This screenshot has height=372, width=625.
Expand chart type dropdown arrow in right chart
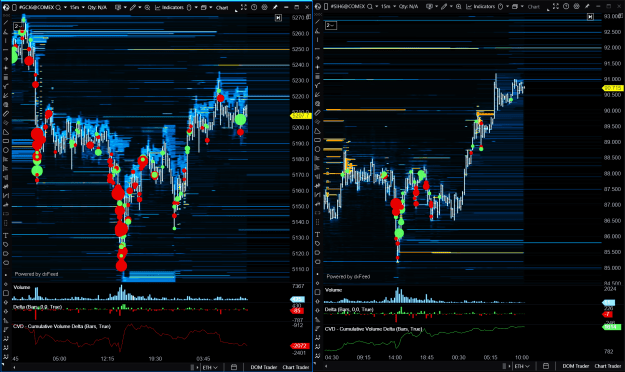click(x=436, y=6)
